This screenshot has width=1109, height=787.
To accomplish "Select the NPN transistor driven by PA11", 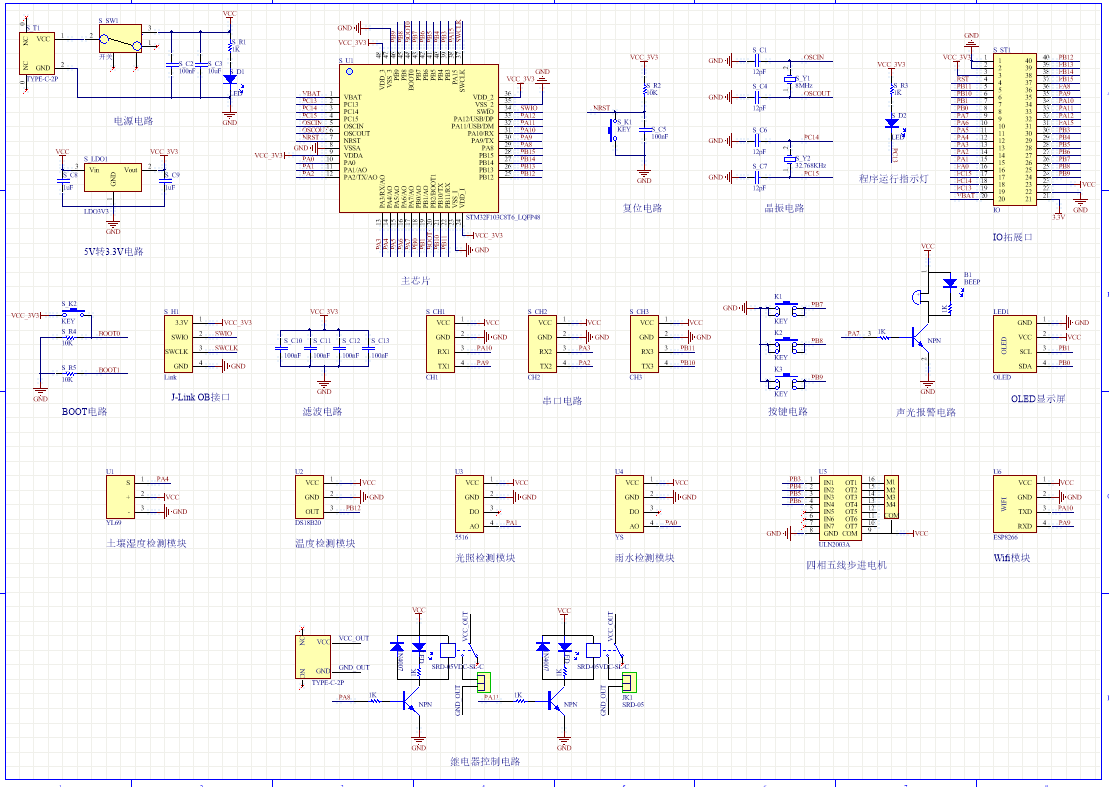I will point(557,701).
